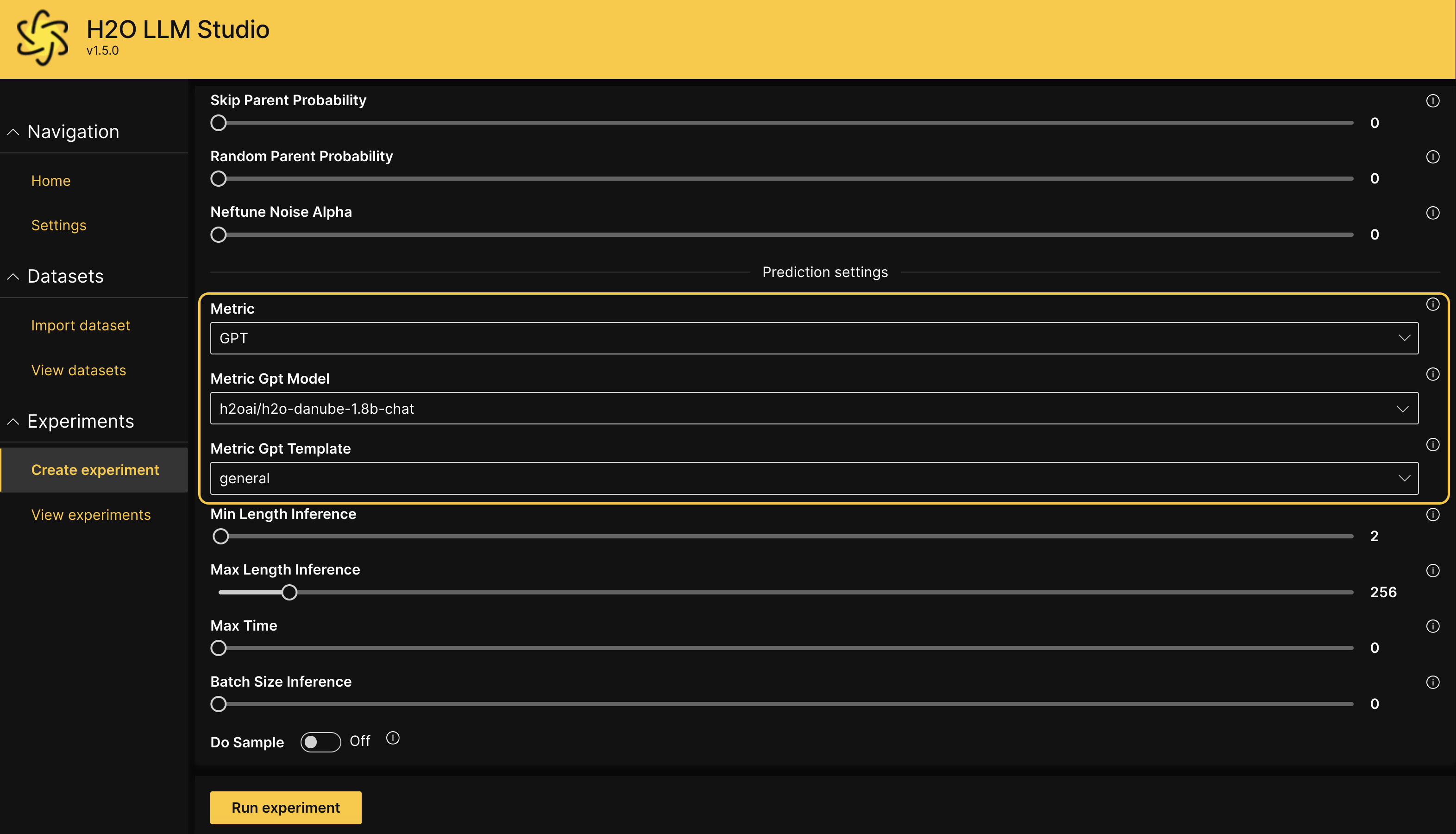Show info tooltip for Metric Gpt Template
Image resolution: width=1456 pixels, height=834 pixels.
[1432, 444]
